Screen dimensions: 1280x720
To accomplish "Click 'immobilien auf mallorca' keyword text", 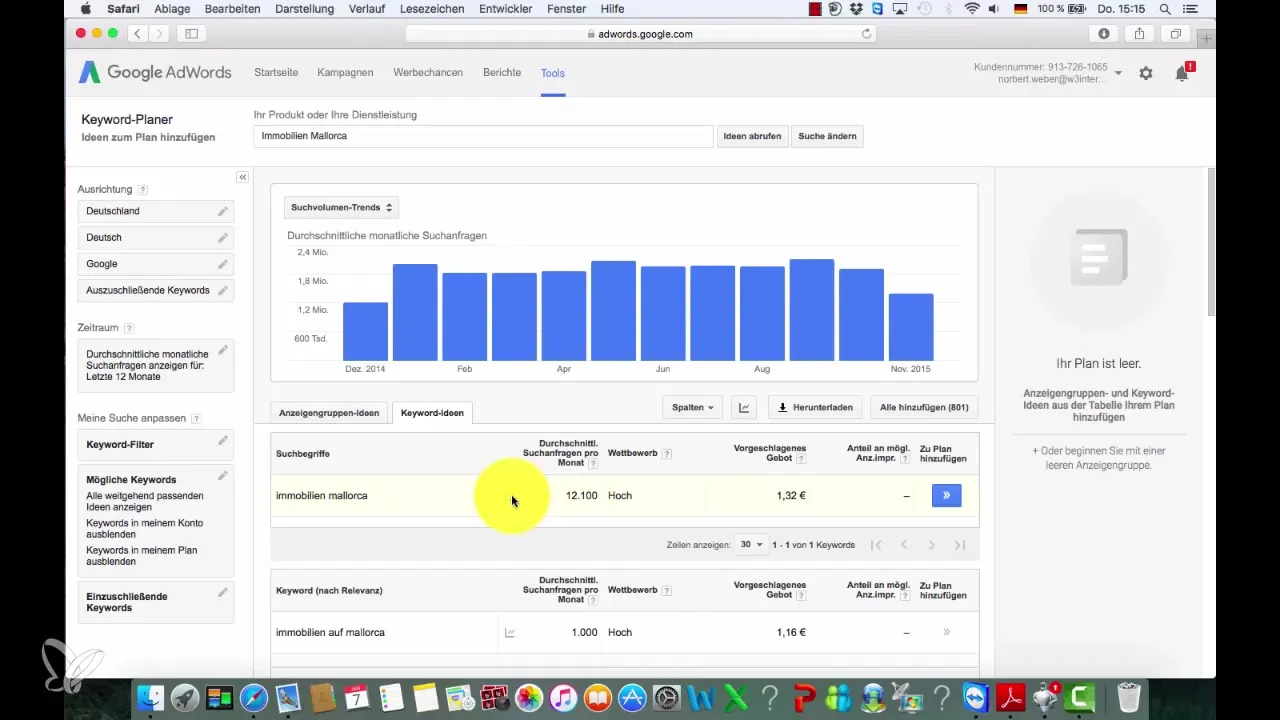I will 330,632.
